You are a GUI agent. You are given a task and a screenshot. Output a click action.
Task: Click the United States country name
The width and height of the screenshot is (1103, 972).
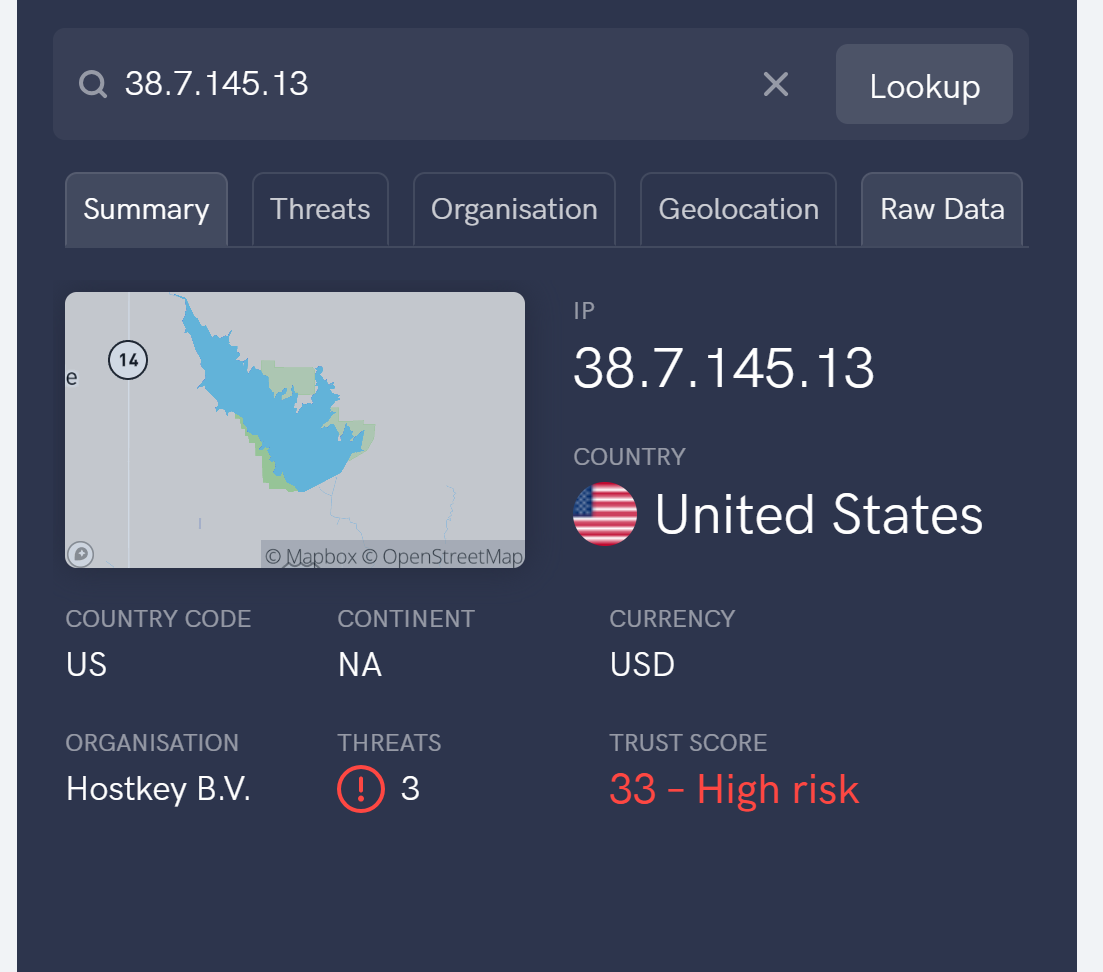pos(818,514)
